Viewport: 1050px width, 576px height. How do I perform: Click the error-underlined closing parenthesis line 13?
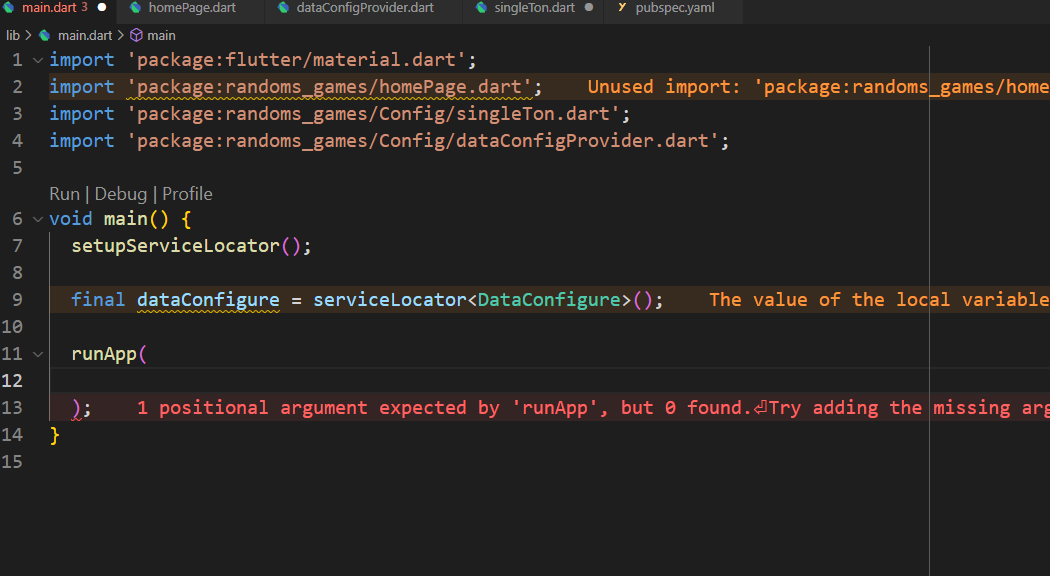76,408
